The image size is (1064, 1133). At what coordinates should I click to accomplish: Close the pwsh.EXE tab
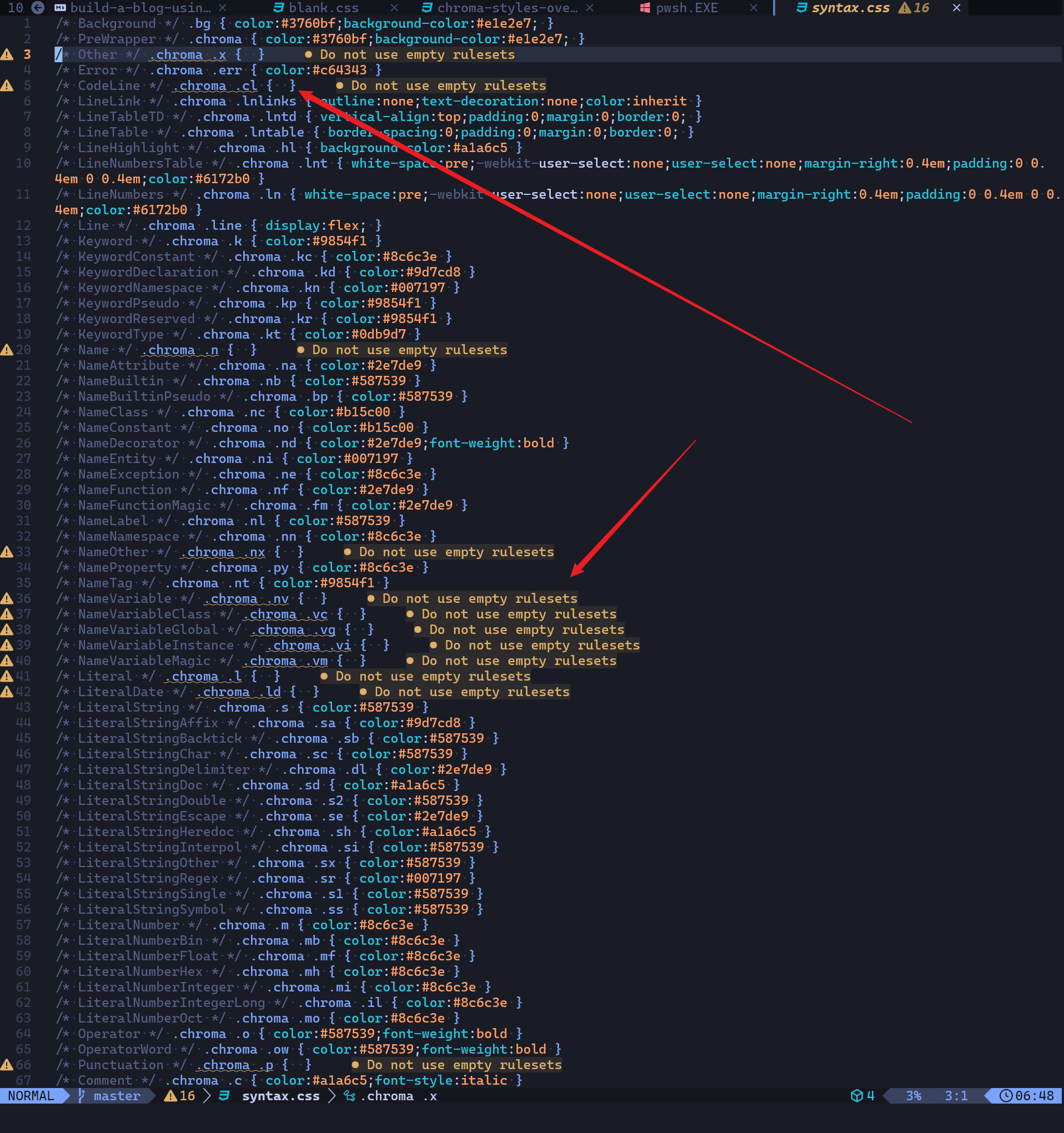[753, 7]
